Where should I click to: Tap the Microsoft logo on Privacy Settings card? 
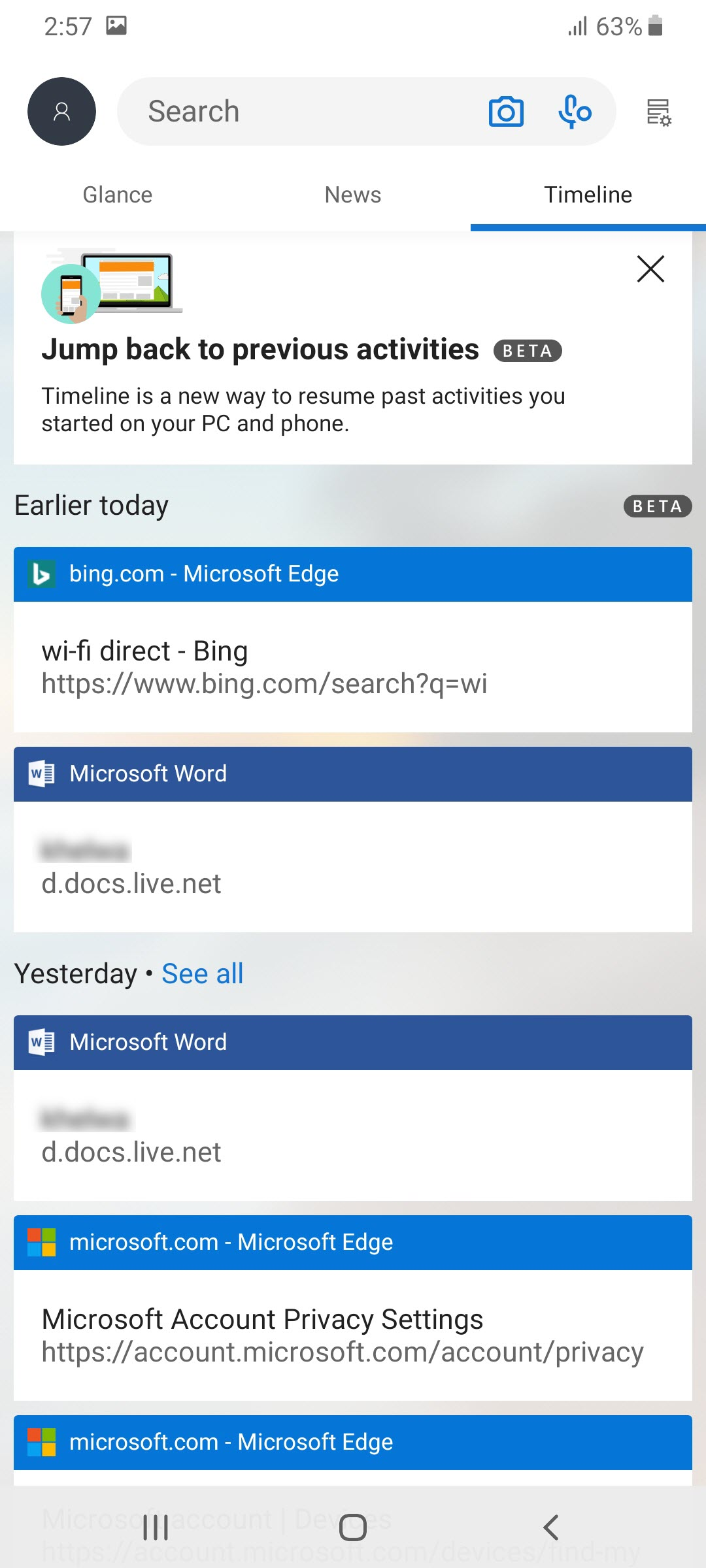pyautogui.click(x=42, y=1242)
